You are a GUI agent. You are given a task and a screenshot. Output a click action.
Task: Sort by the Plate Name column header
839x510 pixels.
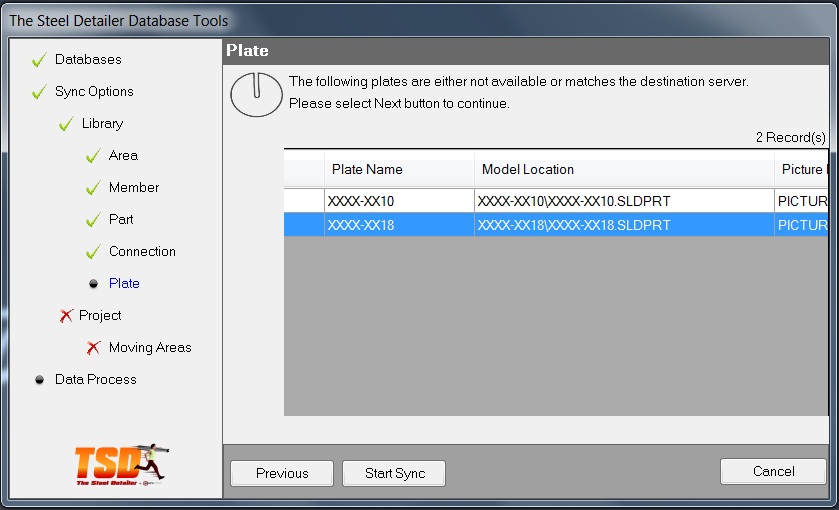[398, 170]
